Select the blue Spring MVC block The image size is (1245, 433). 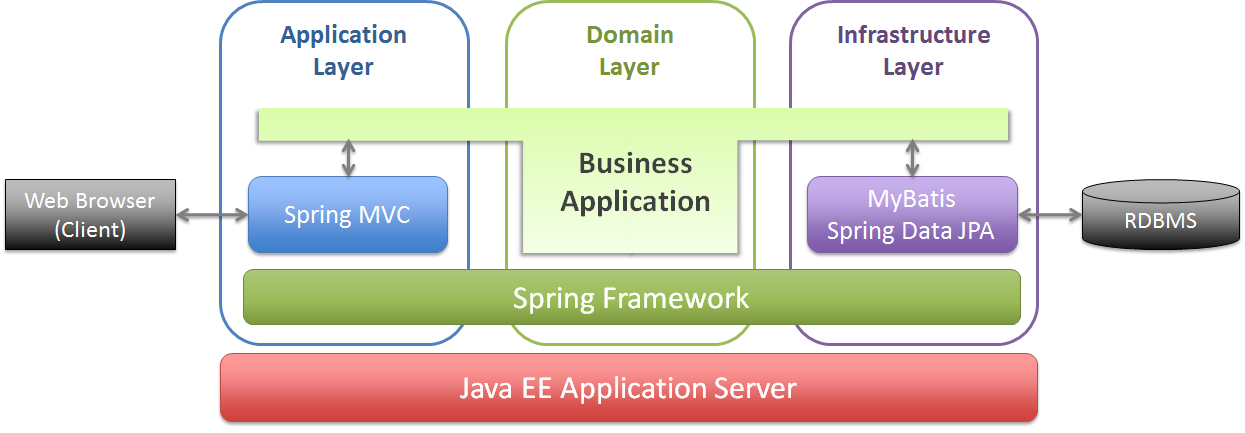tap(347, 215)
